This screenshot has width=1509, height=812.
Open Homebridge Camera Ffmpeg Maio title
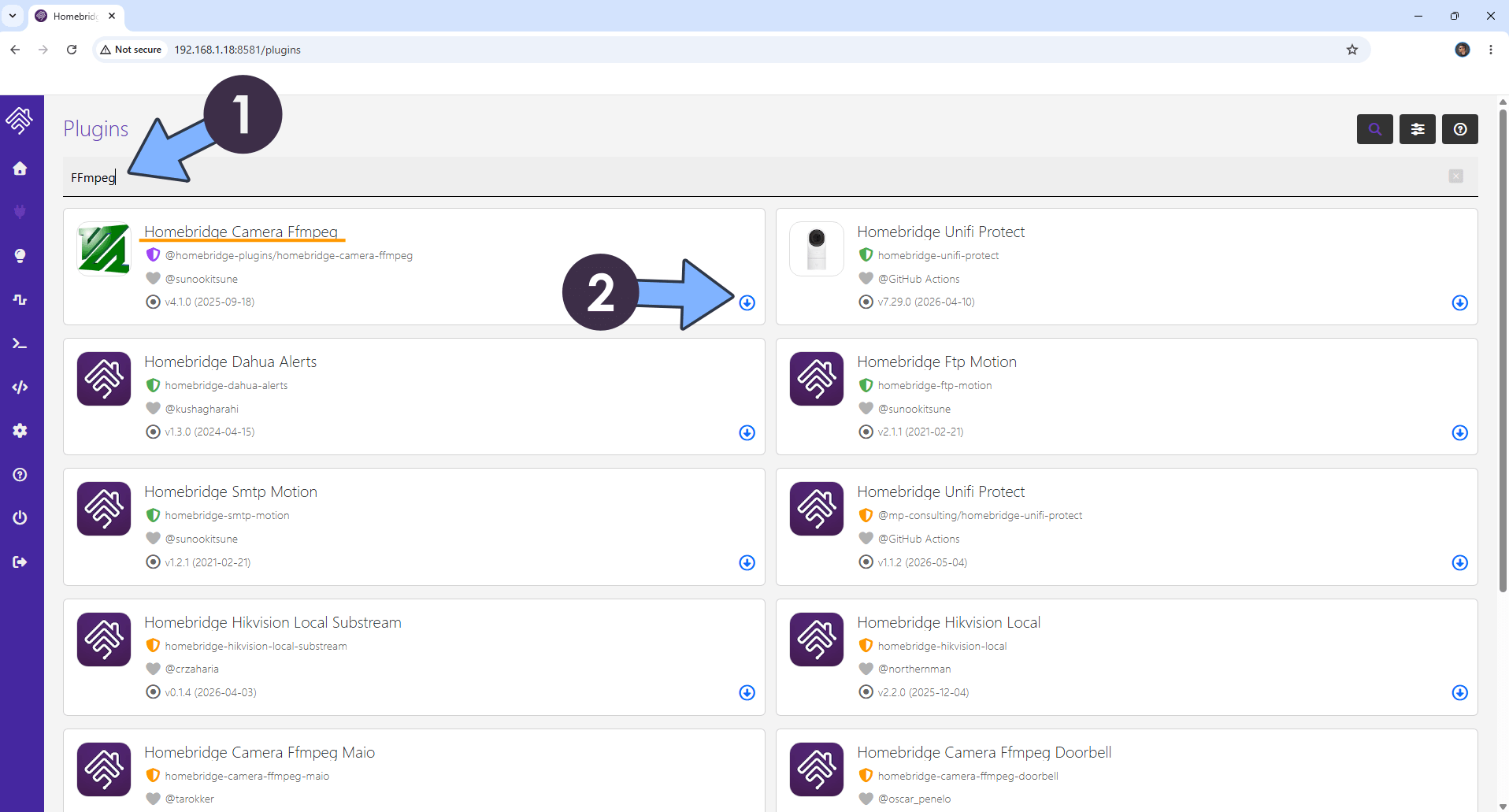click(260, 752)
